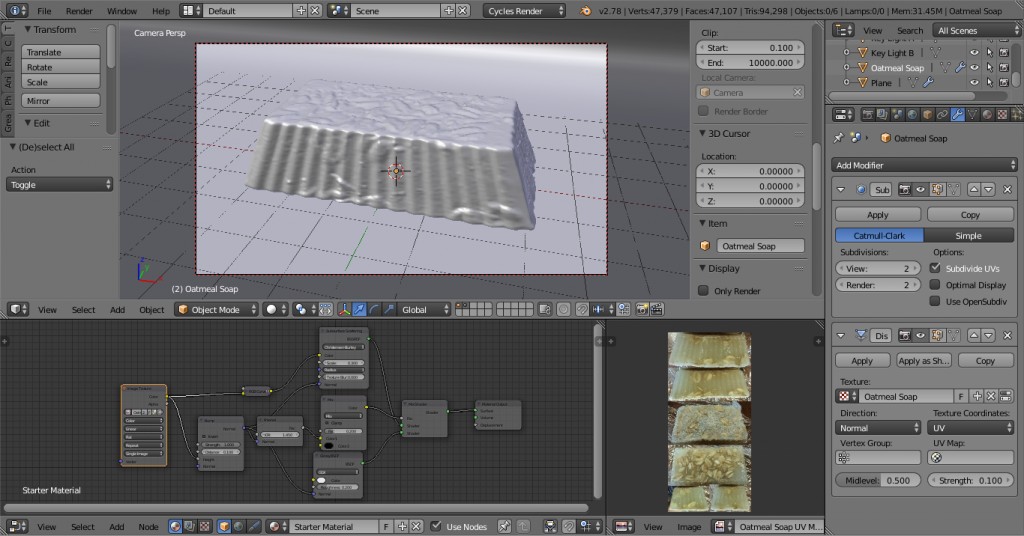Viewport: 1024px width, 536px height.
Task: Remove the Subsurf modifier with X icon
Action: tap(1007, 189)
